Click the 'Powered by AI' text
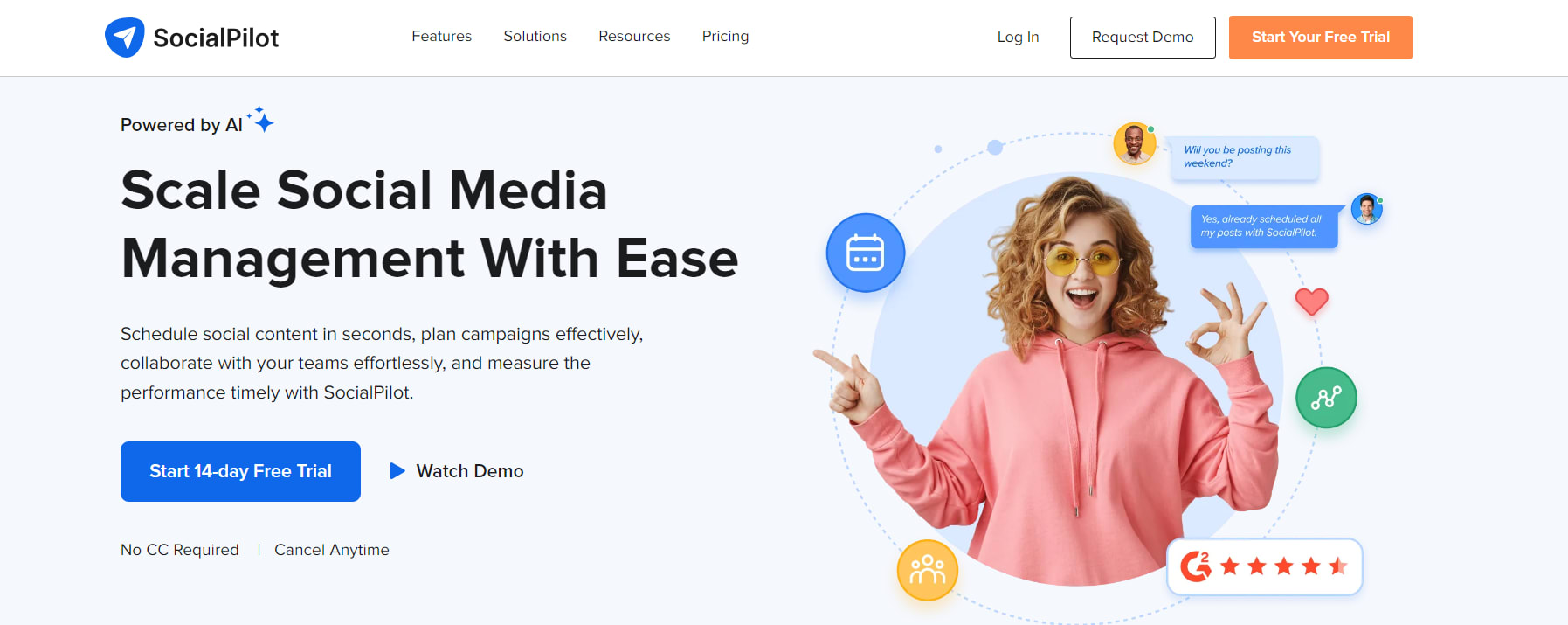 [x=182, y=125]
